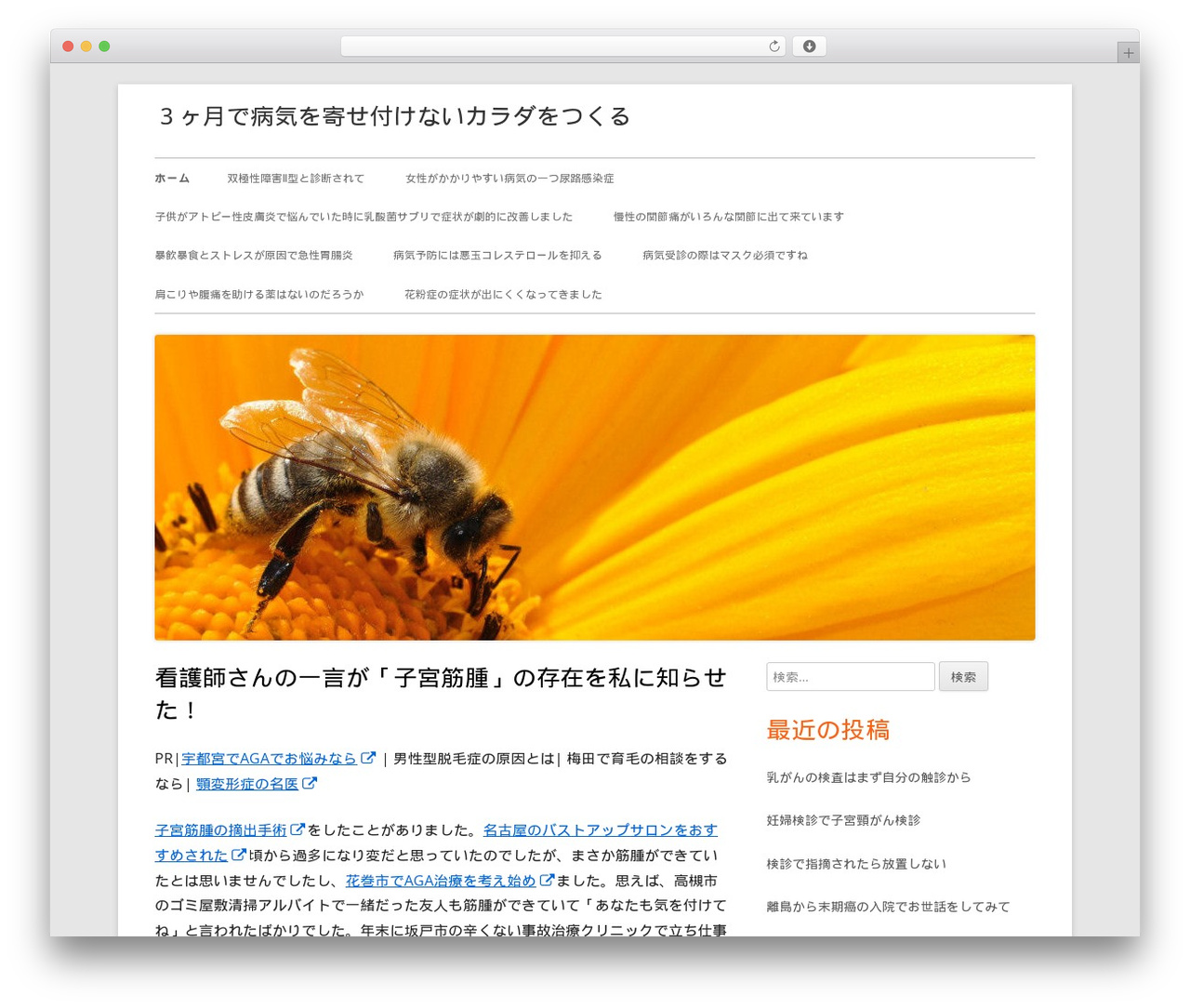
Task: Open 病気受診の際はマスク必須ですね menu item
Action: pyautogui.click(x=725, y=255)
